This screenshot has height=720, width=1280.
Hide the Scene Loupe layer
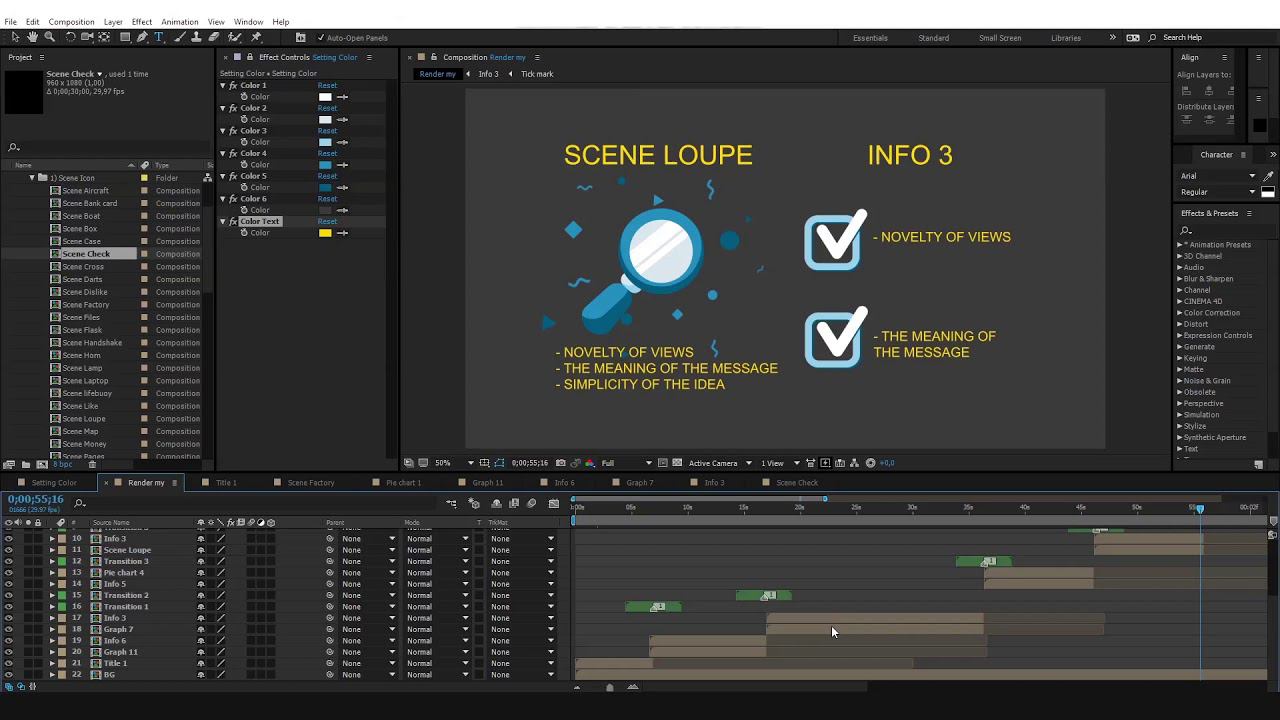point(9,550)
